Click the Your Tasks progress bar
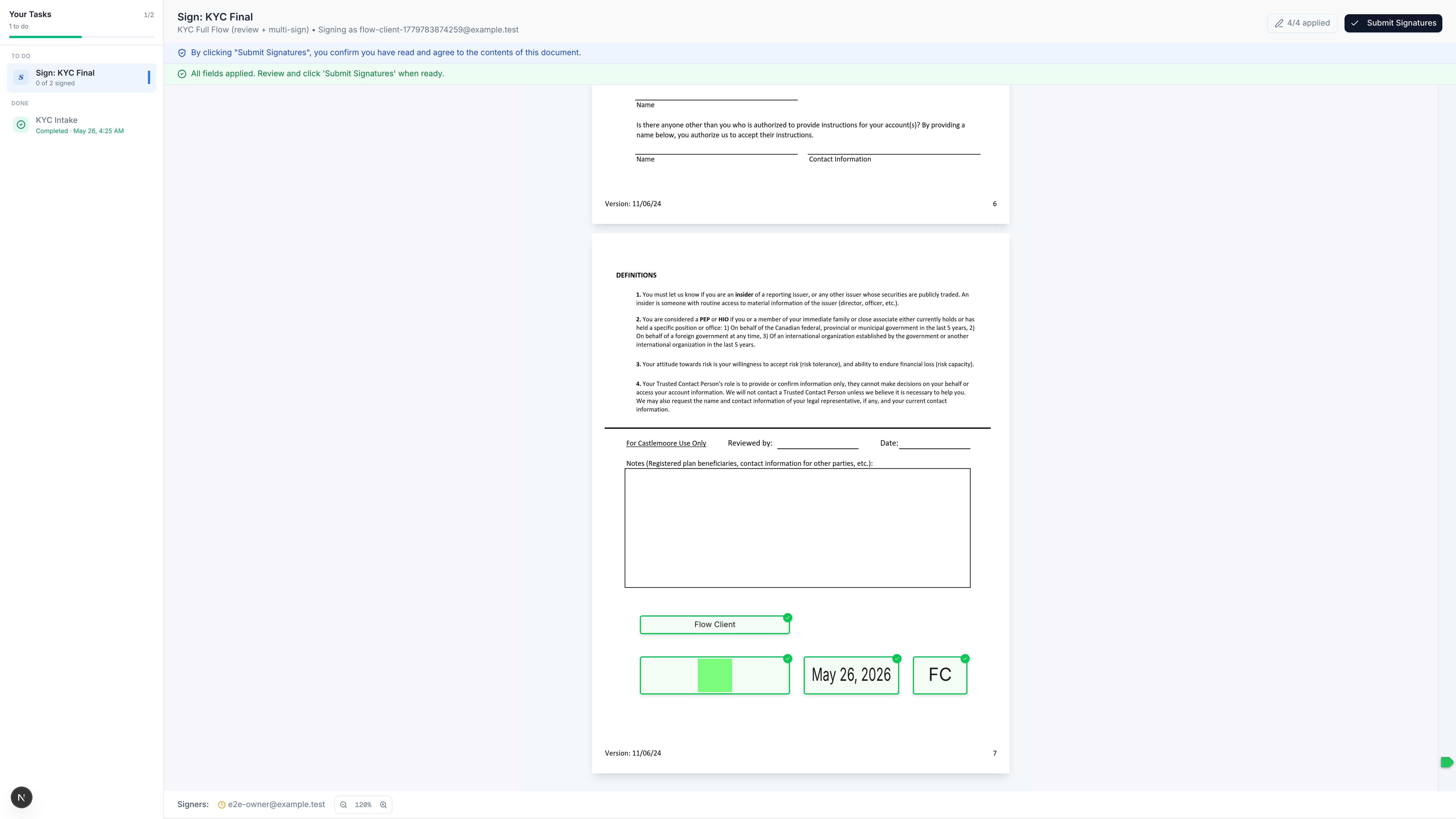 [81, 37]
